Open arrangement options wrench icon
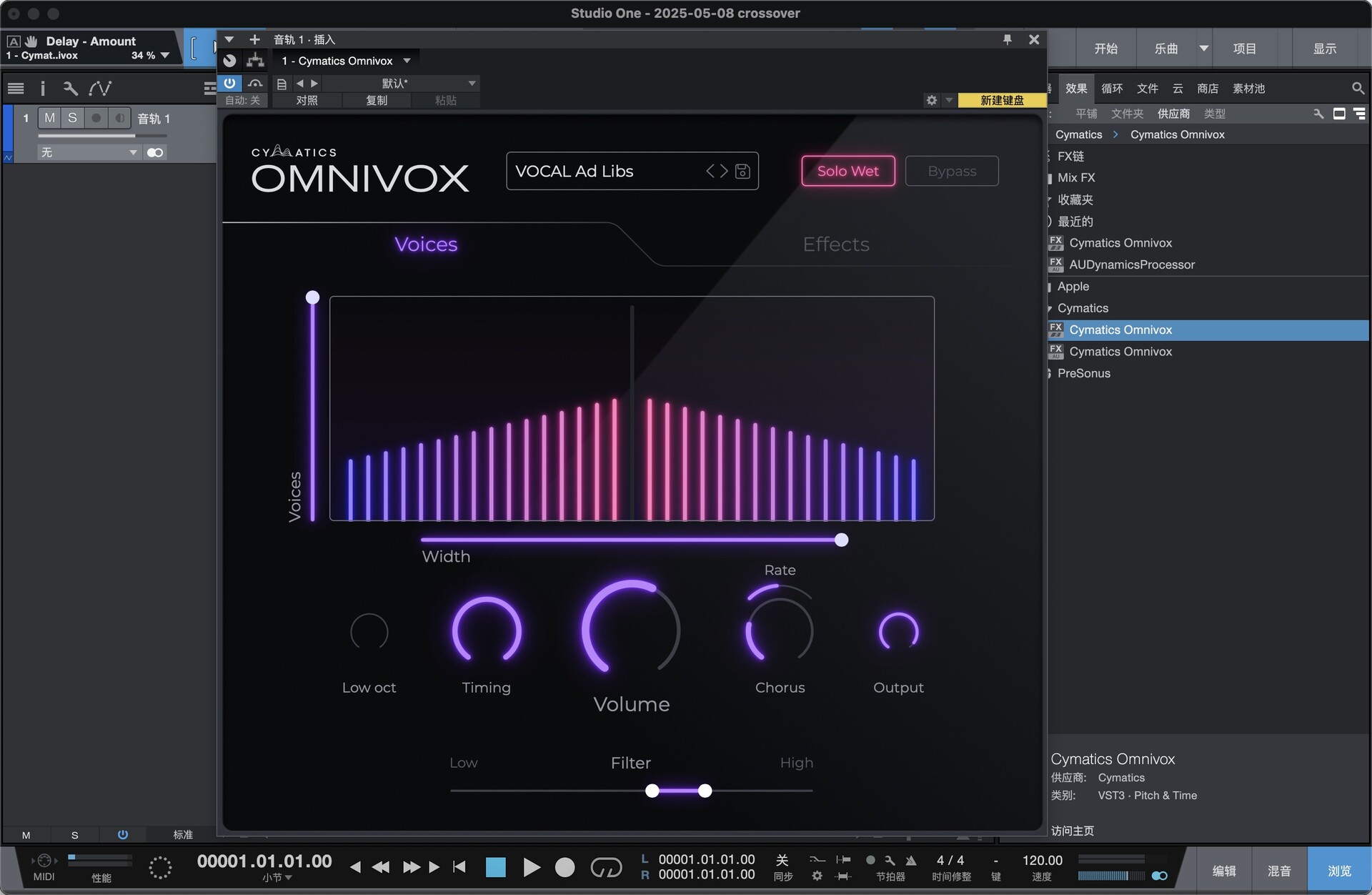Viewport: 1372px width, 895px height. 70,88
